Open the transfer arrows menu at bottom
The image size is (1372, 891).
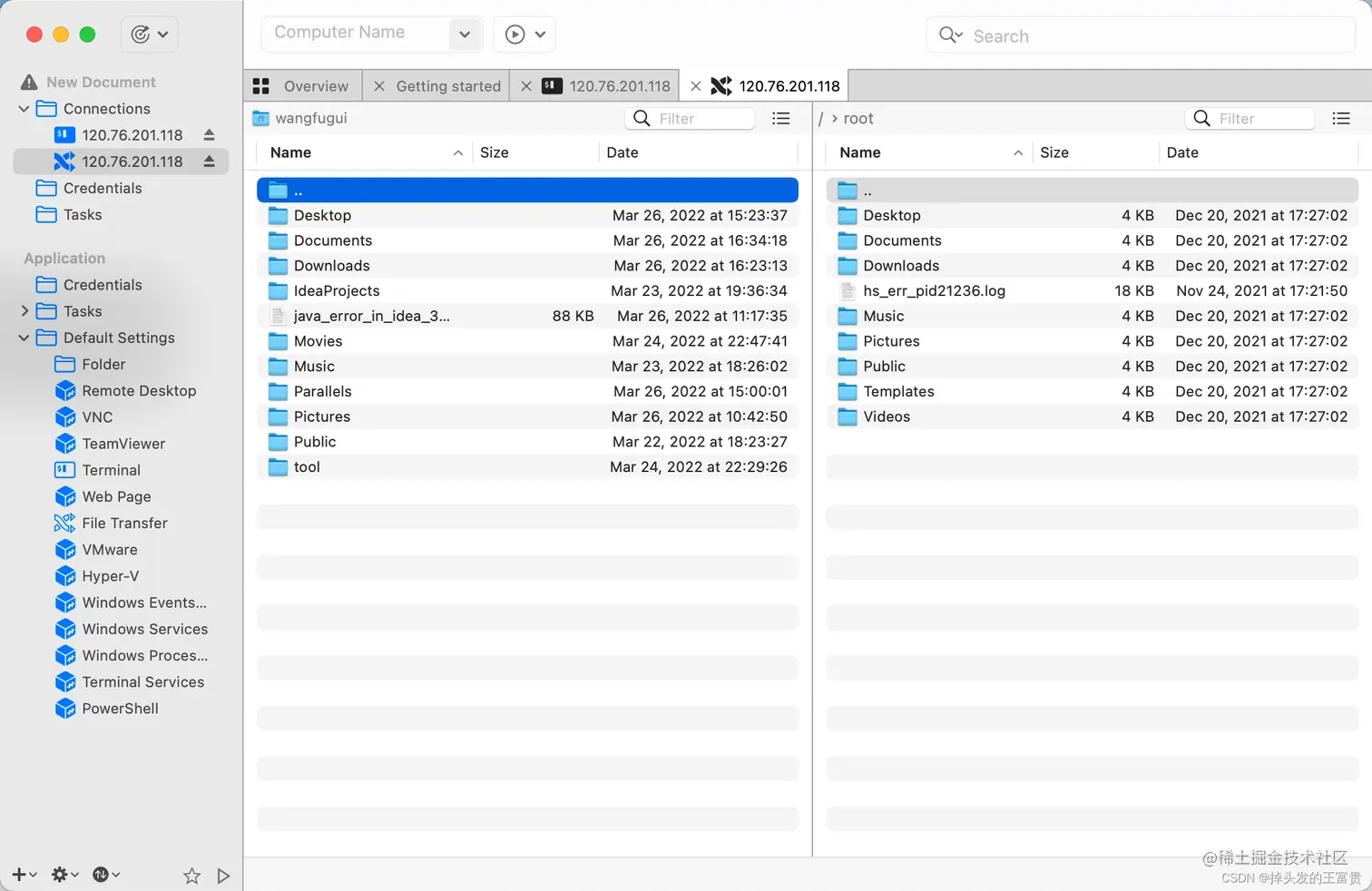106,875
